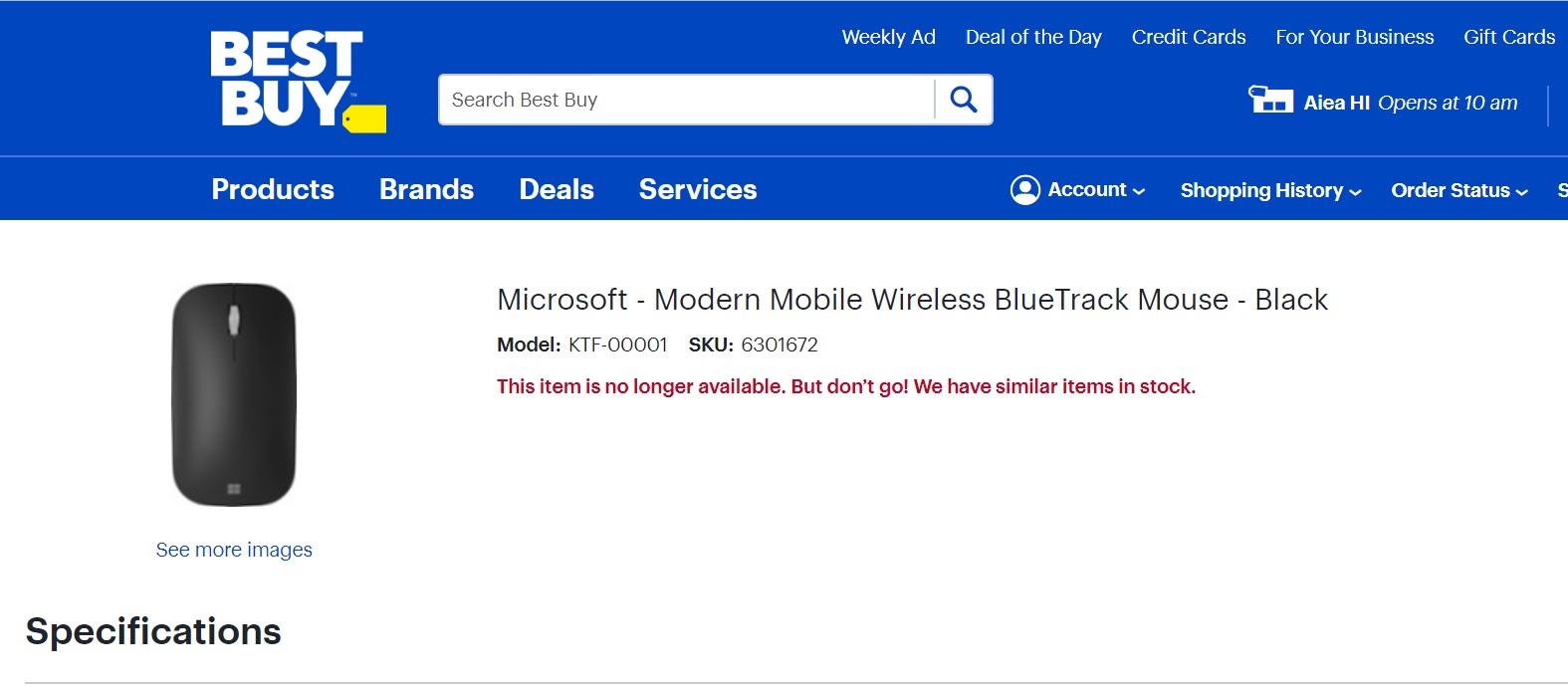1568x689 pixels.
Task: Open the Weekly Ad link
Action: tap(888, 37)
